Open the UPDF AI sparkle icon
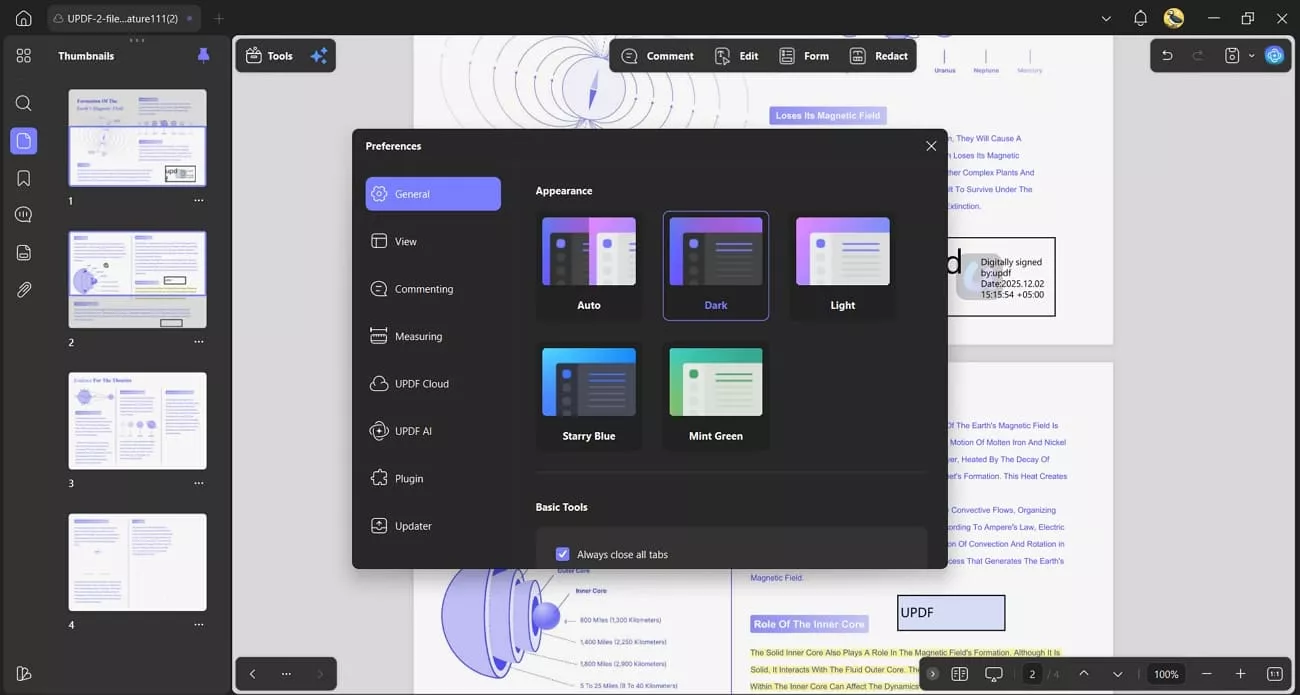Screen dimensions: 1300x695 (x=319, y=56)
